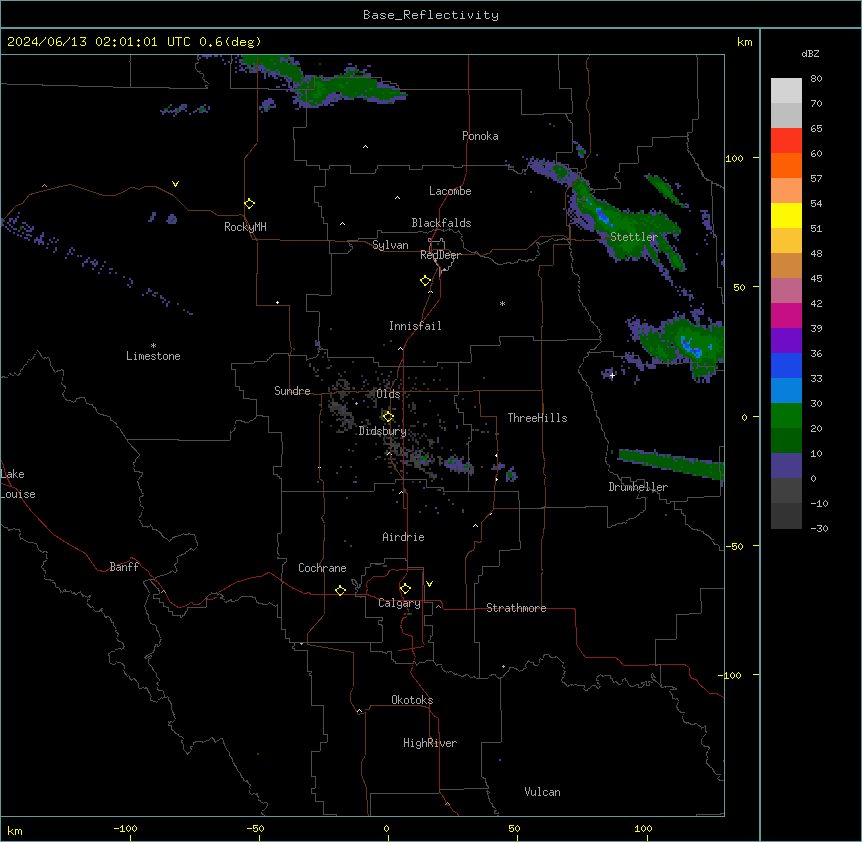Click the Strathmore town label

tap(516, 608)
